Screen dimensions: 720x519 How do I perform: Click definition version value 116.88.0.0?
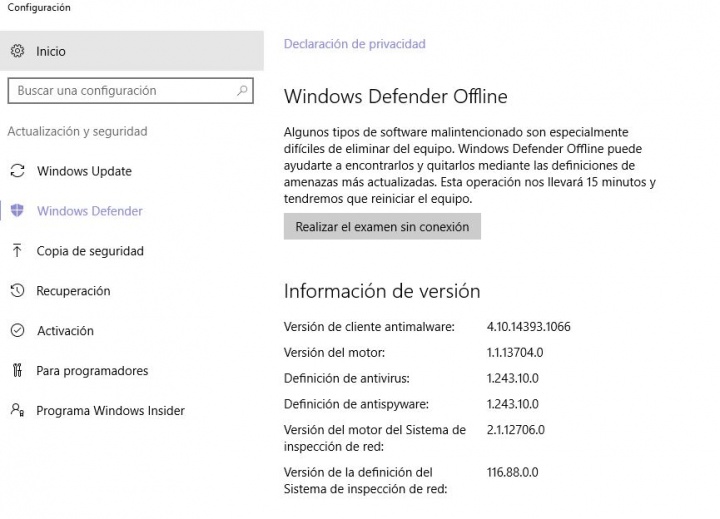pyautogui.click(x=512, y=472)
